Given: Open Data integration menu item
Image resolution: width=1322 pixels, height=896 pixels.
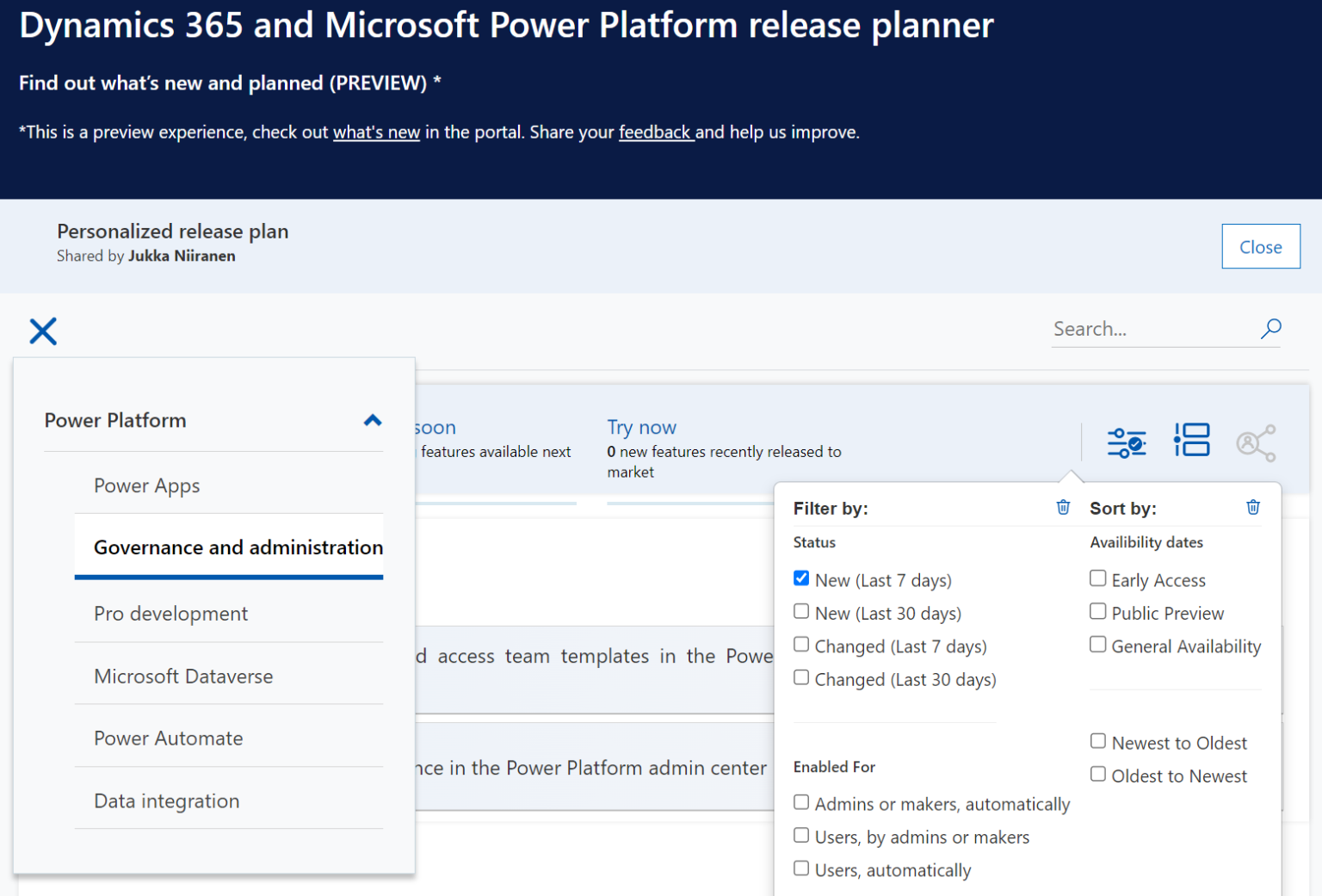Looking at the screenshot, I should point(229,800).
